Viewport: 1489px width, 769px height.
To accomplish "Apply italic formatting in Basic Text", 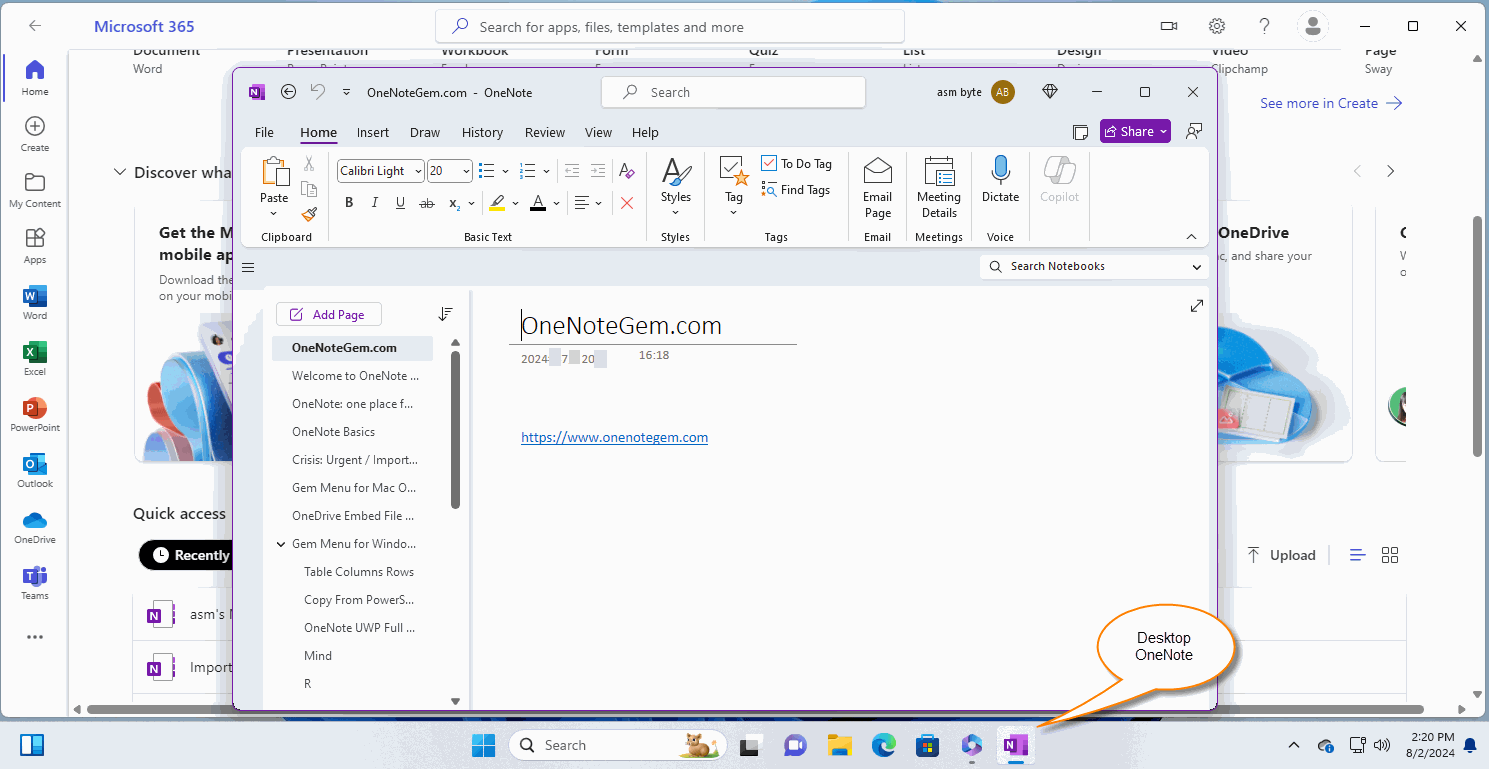I will pos(375,203).
